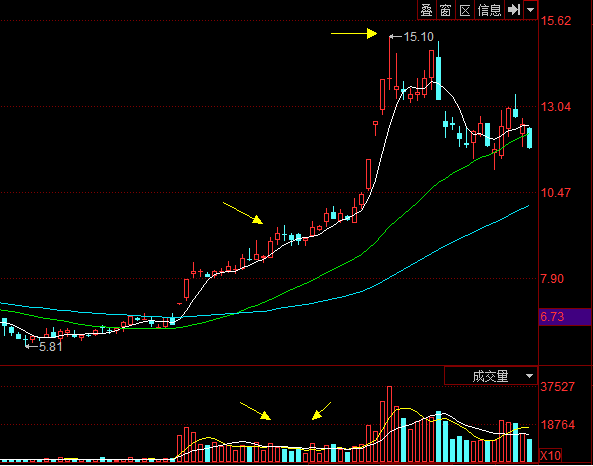This screenshot has height=466, width=593.
Task: Open the 信息 info panel
Action: click(x=489, y=10)
